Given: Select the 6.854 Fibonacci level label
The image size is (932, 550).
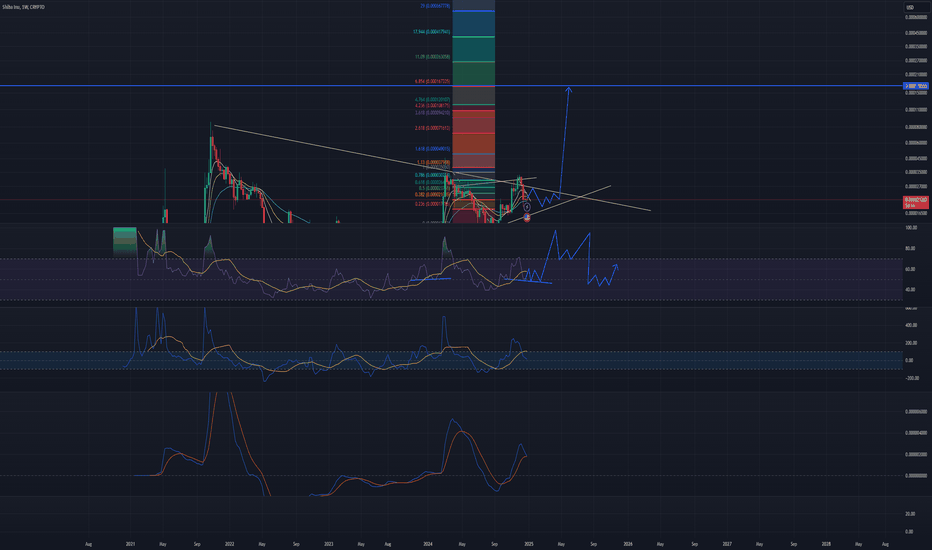Looking at the screenshot, I should tap(432, 81).
